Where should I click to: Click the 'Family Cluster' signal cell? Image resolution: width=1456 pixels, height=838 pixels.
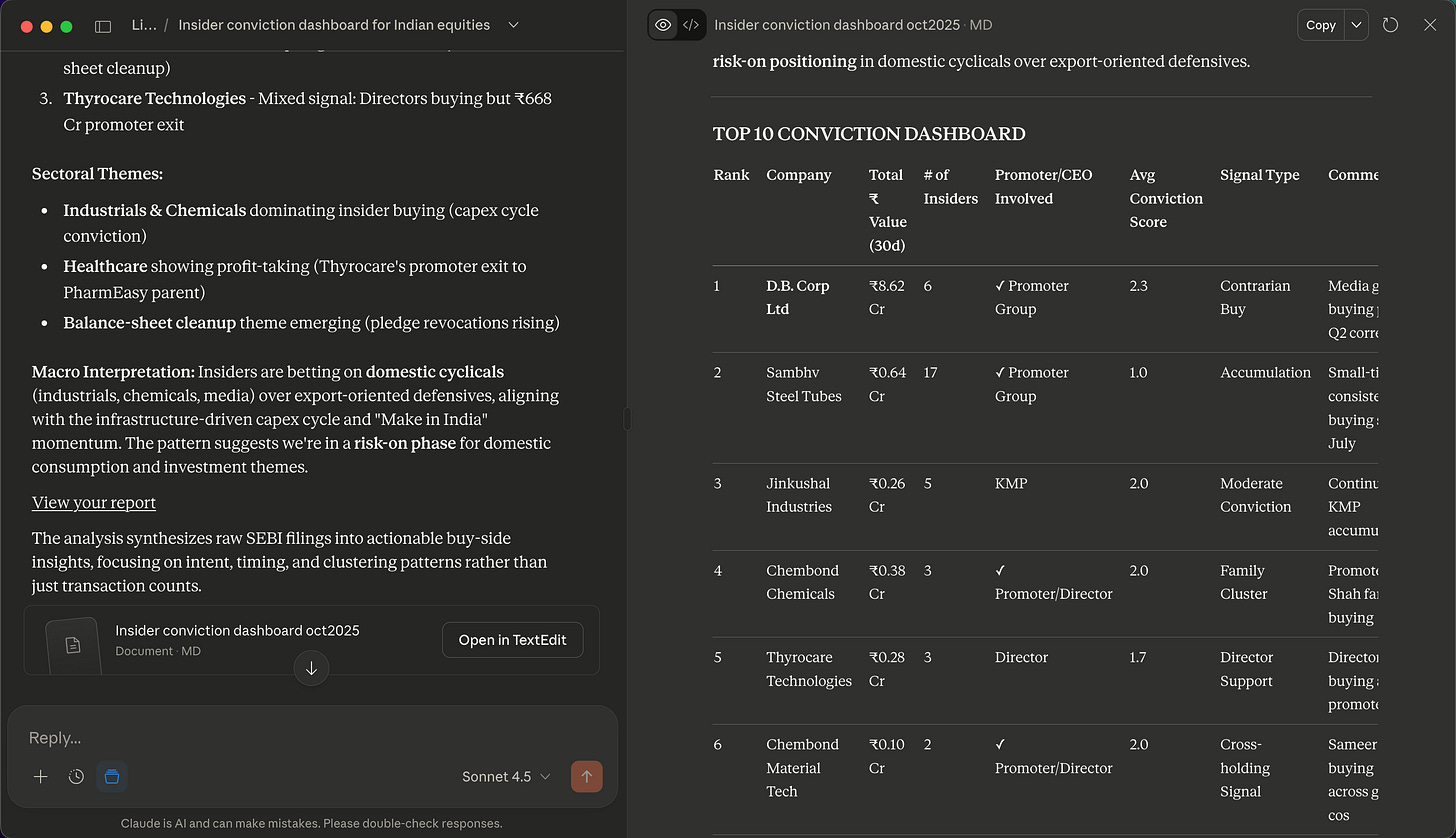[x=1244, y=582]
